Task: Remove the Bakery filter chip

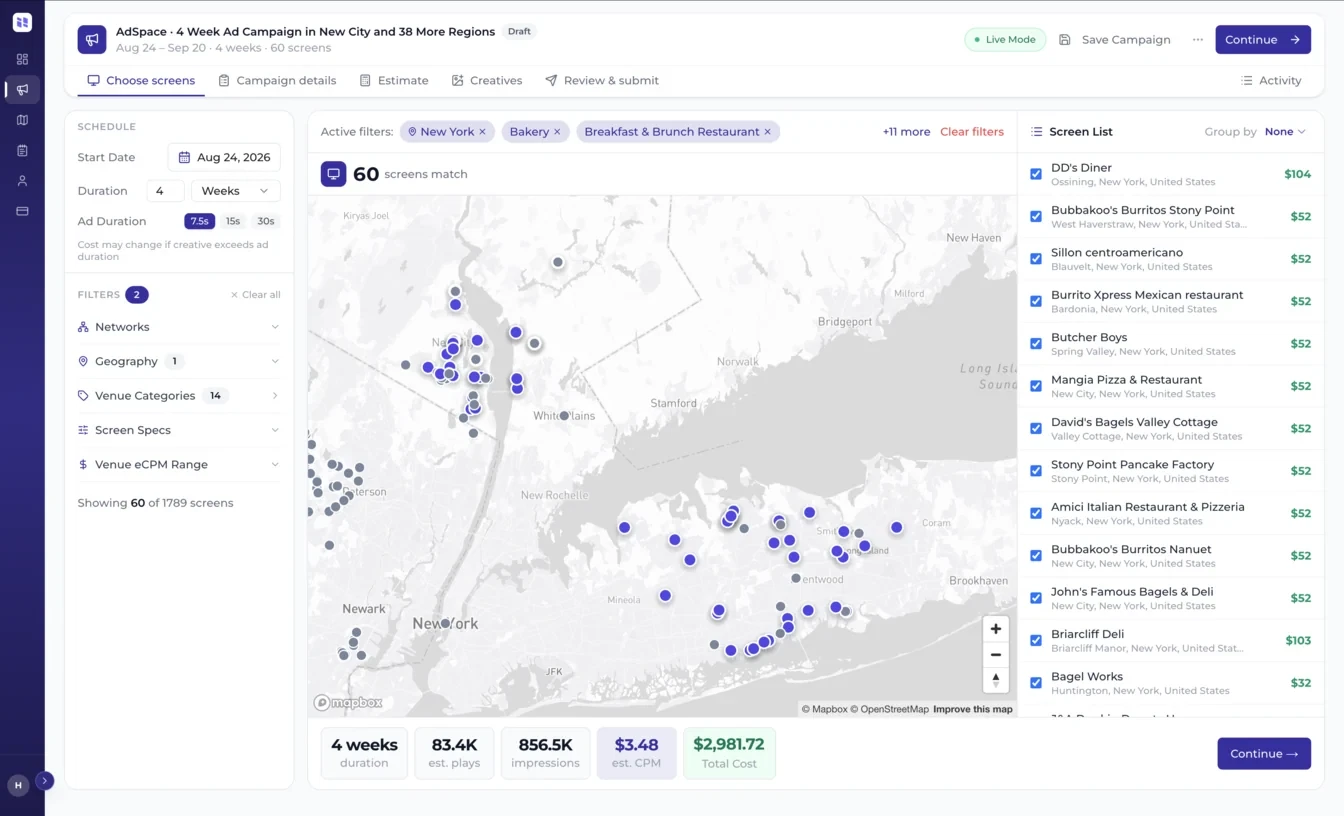Action: 557,132
